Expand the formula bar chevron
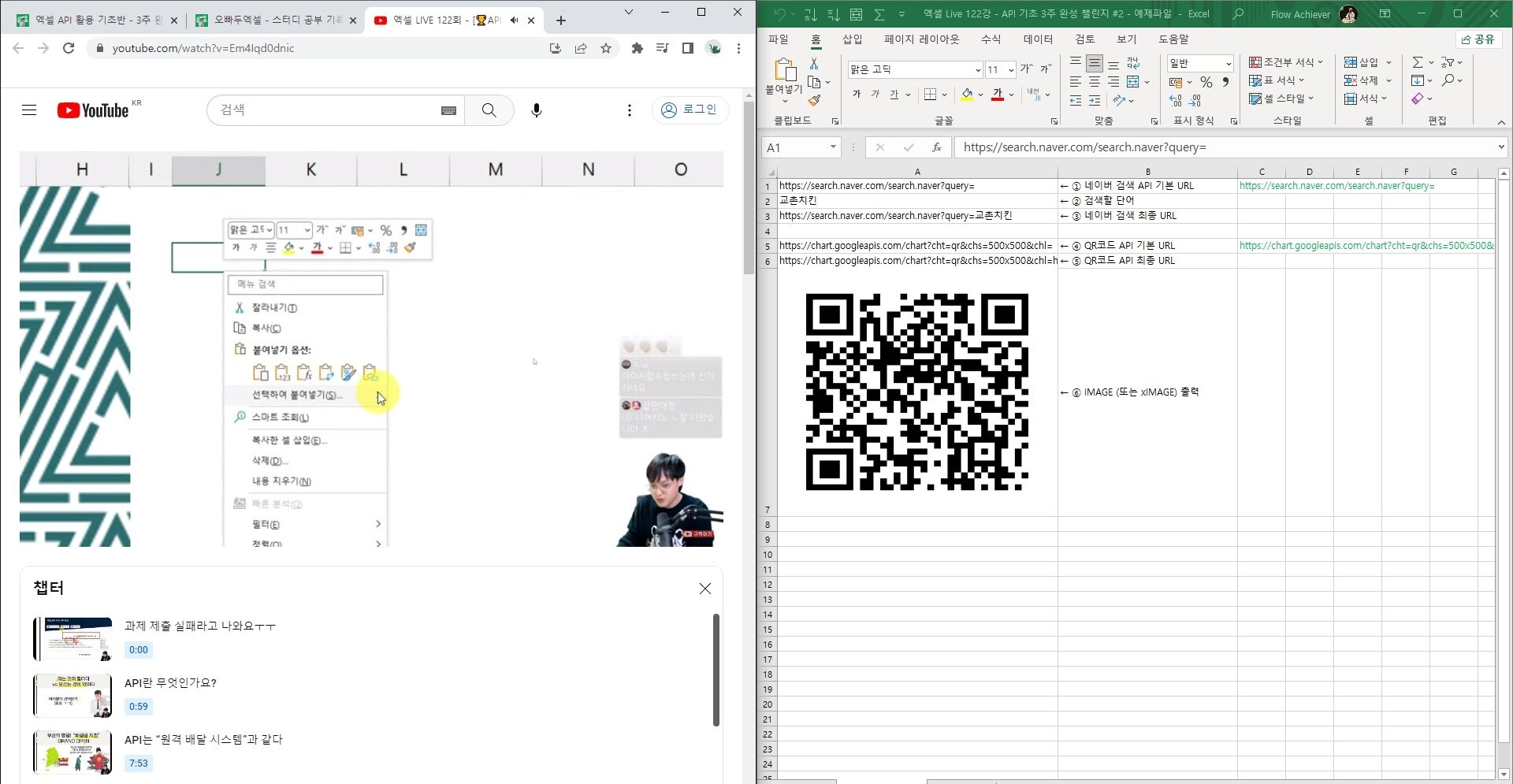 tap(1500, 147)
